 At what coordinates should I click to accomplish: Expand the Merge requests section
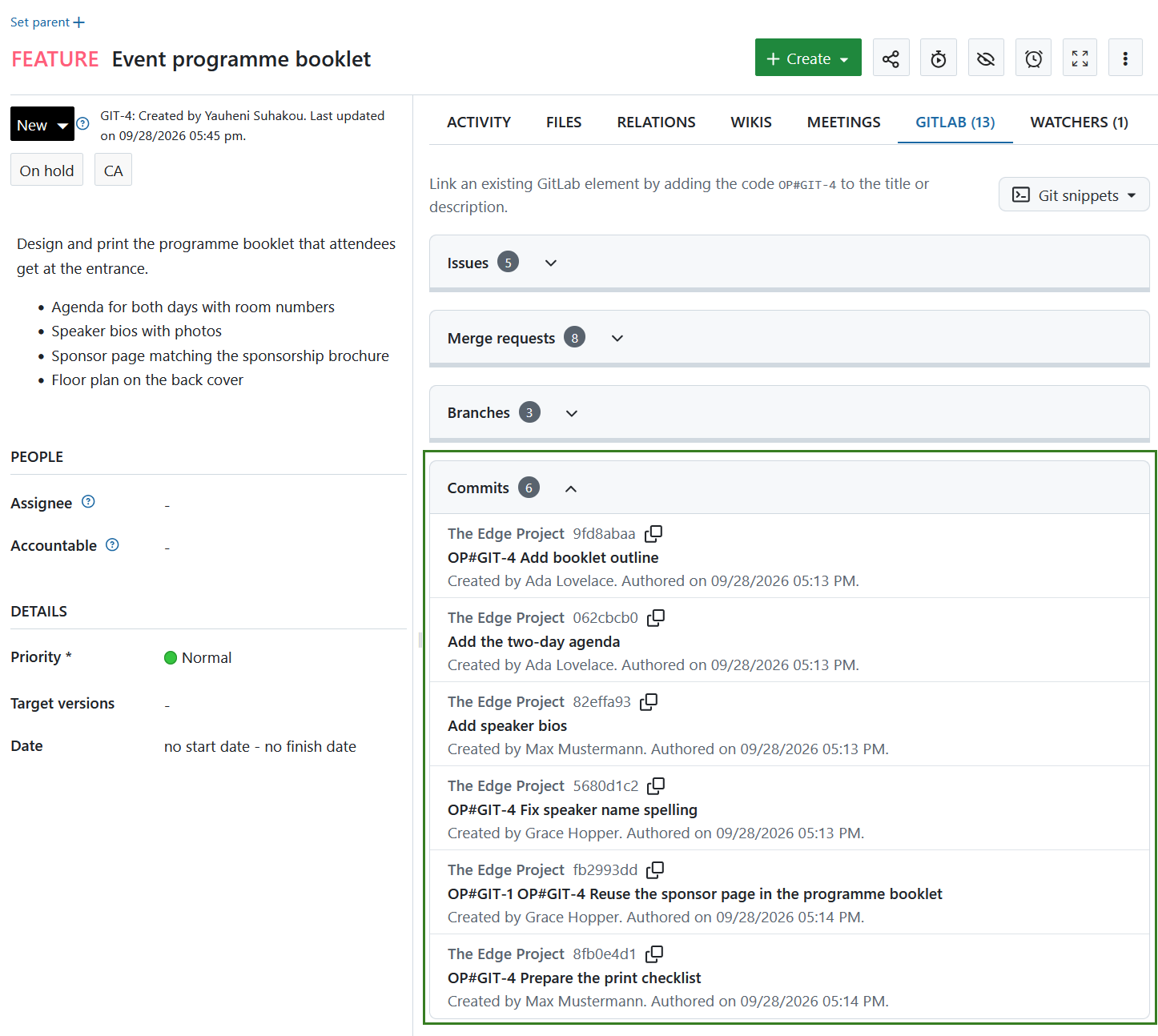[617, 338]
